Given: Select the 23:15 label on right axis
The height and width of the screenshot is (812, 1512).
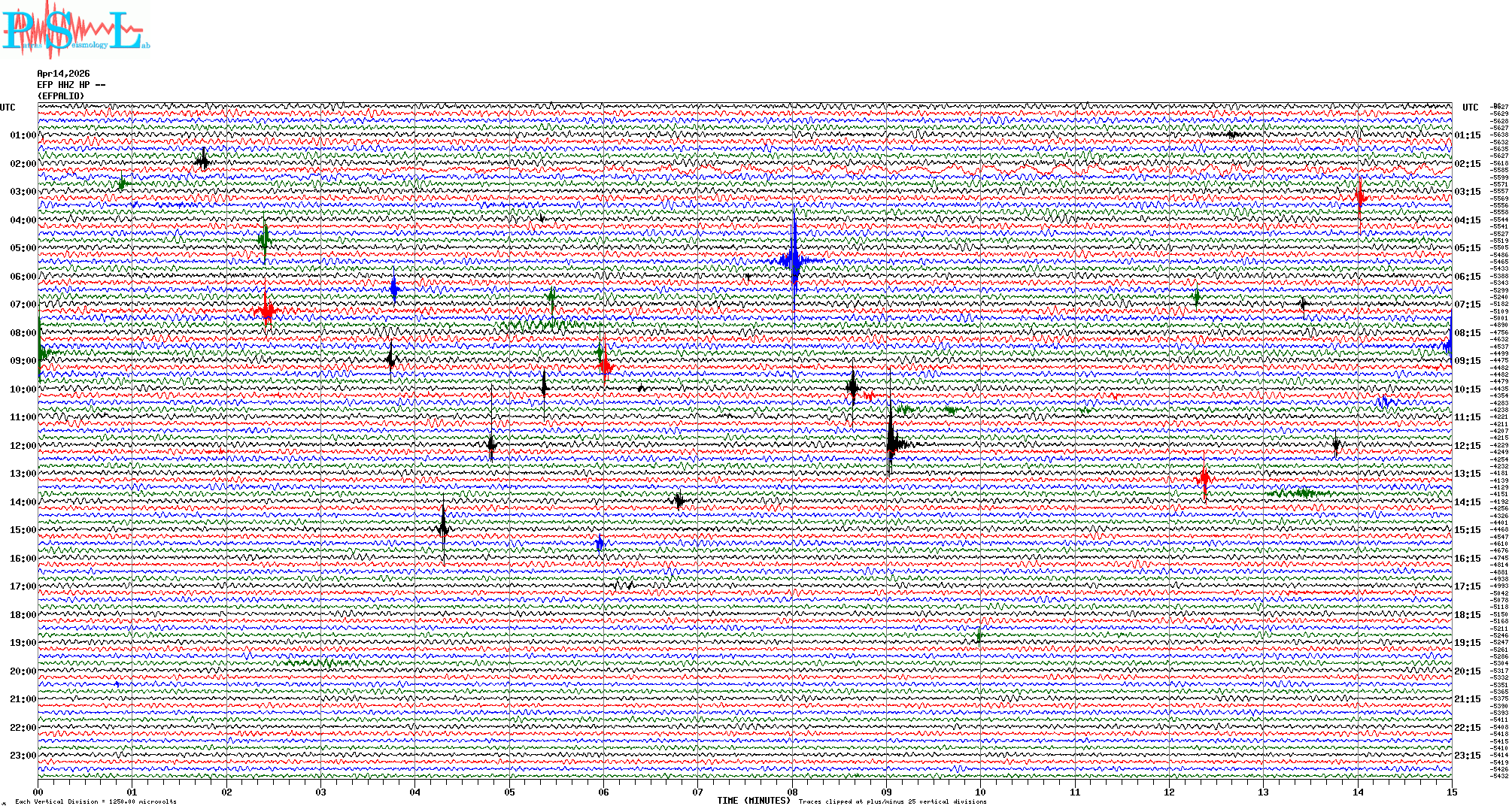Looking at the screenshot, I should pos(1467,756).
